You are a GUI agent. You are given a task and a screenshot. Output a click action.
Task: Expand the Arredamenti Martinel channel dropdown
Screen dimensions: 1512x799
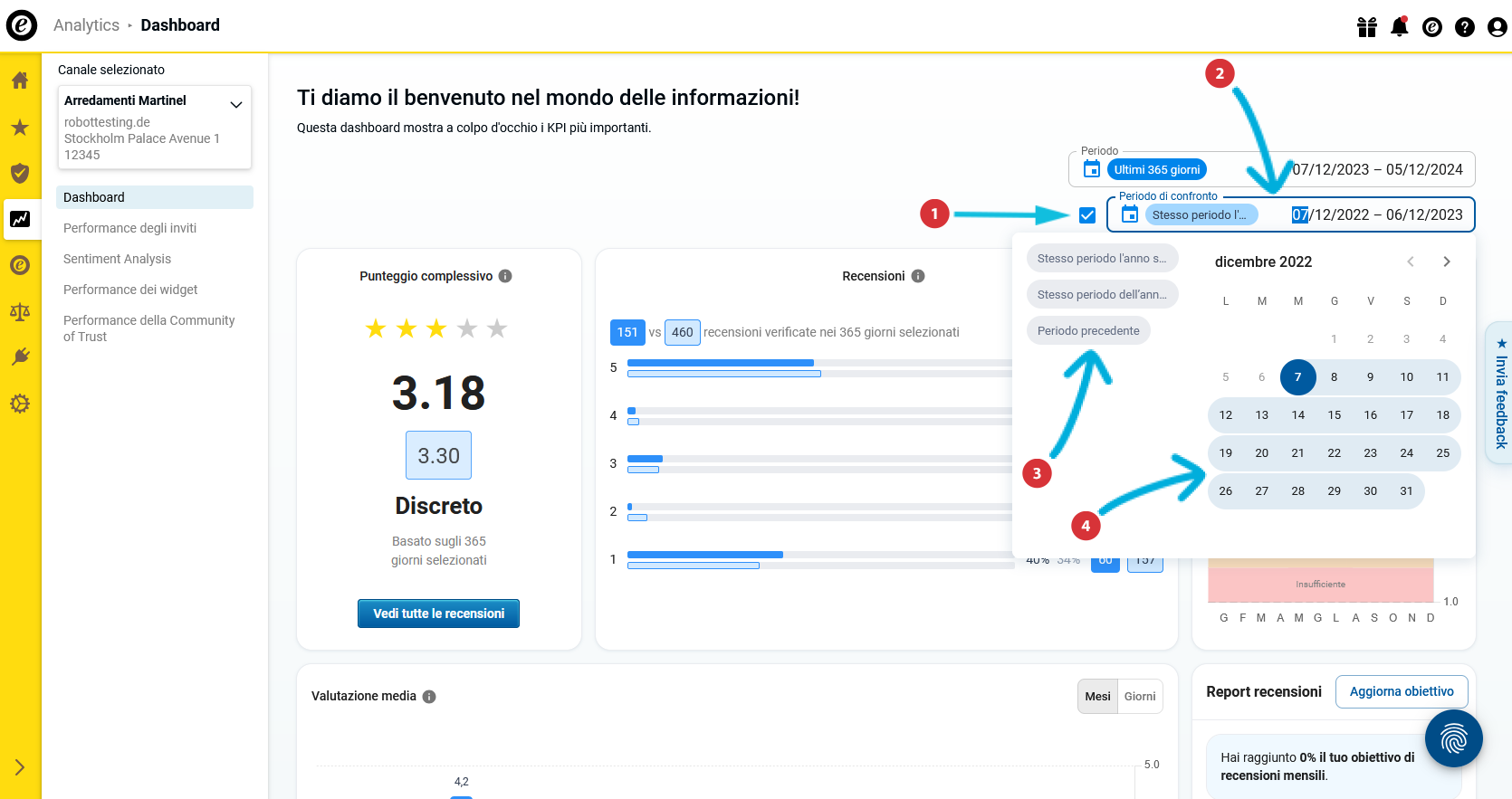pos(236,104)
